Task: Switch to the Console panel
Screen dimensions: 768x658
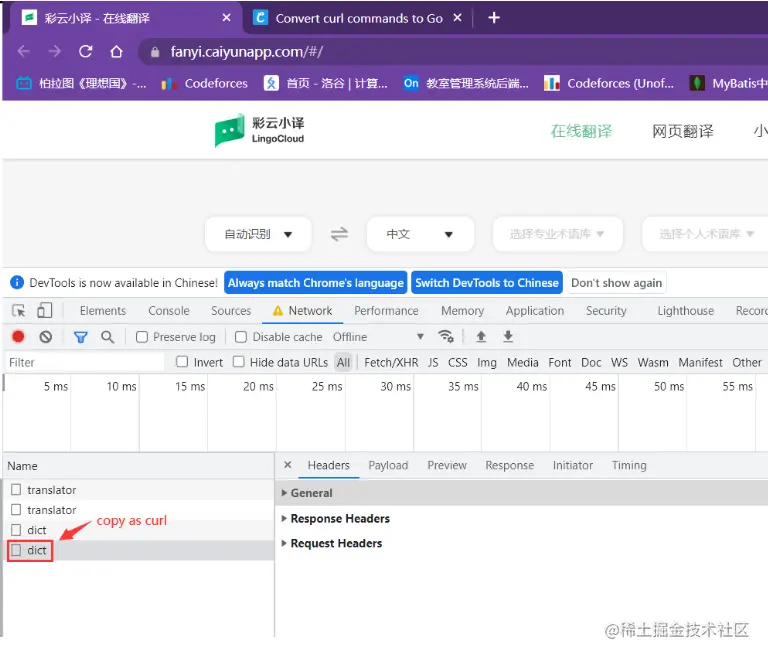Action: (x=168, y=311)
